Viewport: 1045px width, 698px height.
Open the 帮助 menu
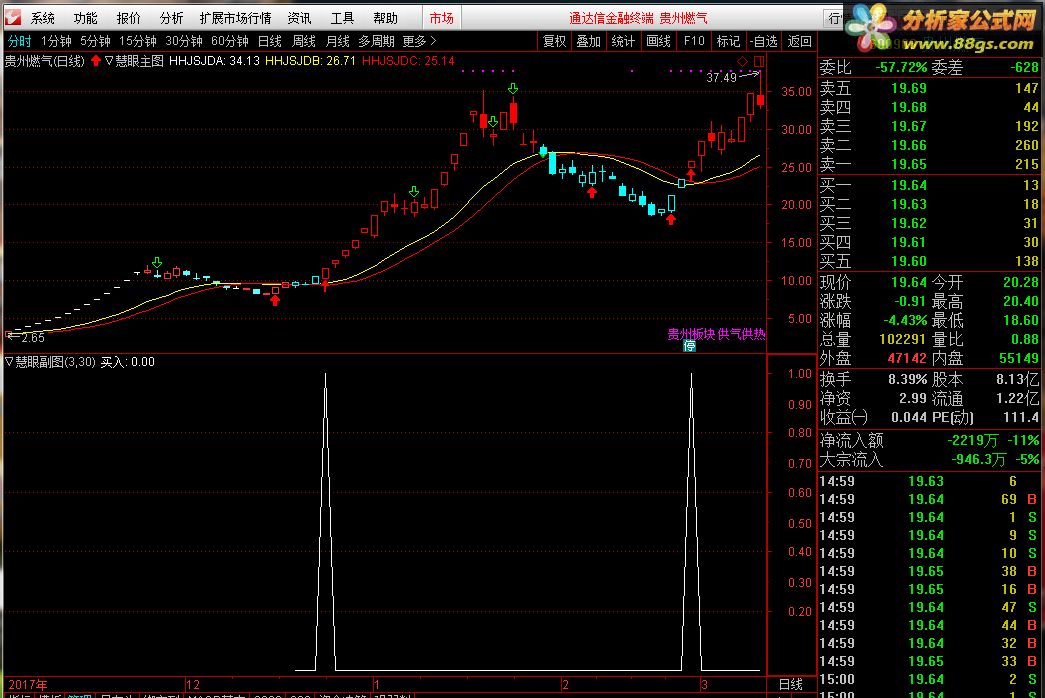[385, 18]
